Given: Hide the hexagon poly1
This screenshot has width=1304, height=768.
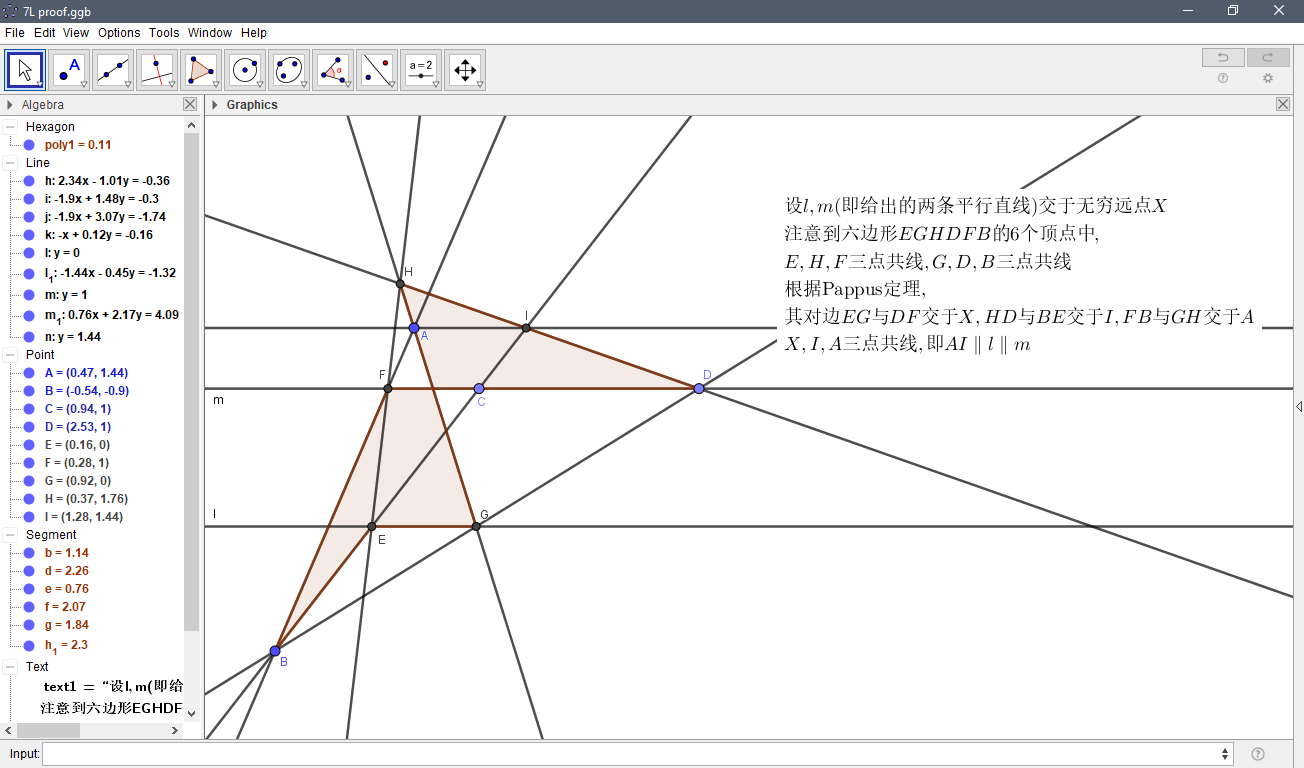Looking at the screenshot, I should (x=28, y=143).
